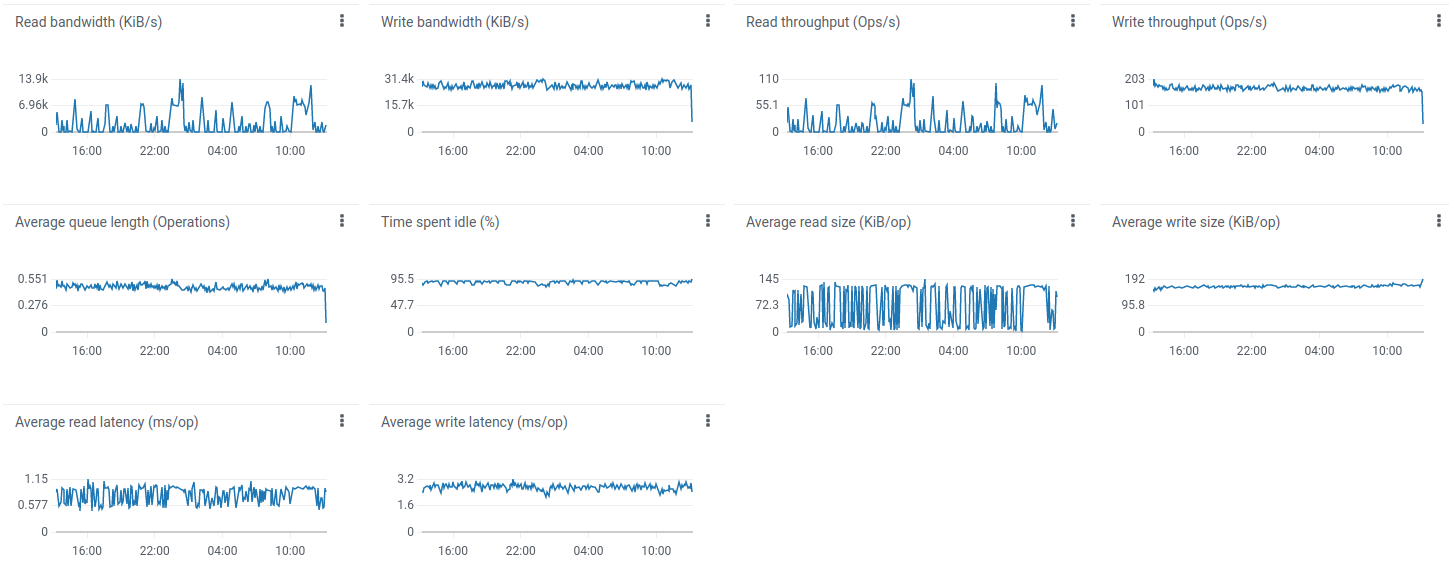Image resolution: width=1449 pixels, height=575 pixels.
Task: Click the Time spent idle (%) title
Action: (440, 222)
